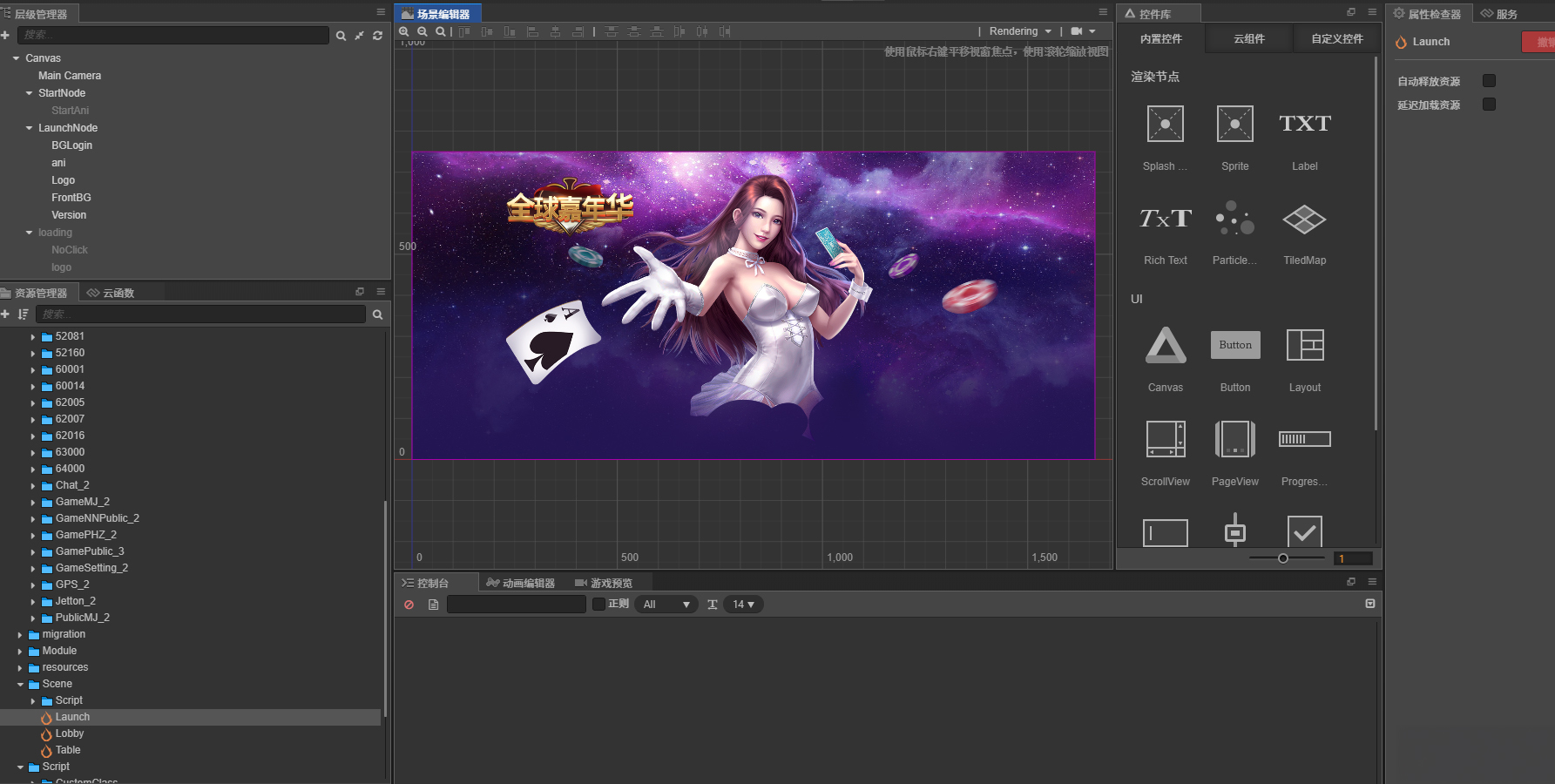Clear the console log

pos(409,605)
